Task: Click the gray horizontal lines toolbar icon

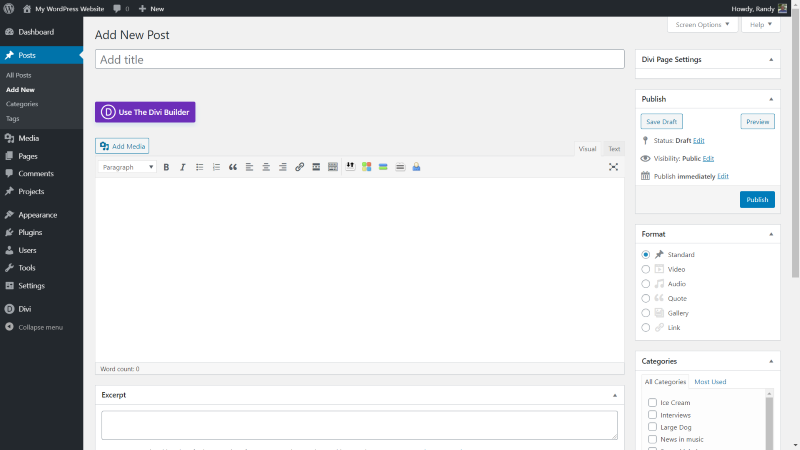Action: click(x=400, y=167)
